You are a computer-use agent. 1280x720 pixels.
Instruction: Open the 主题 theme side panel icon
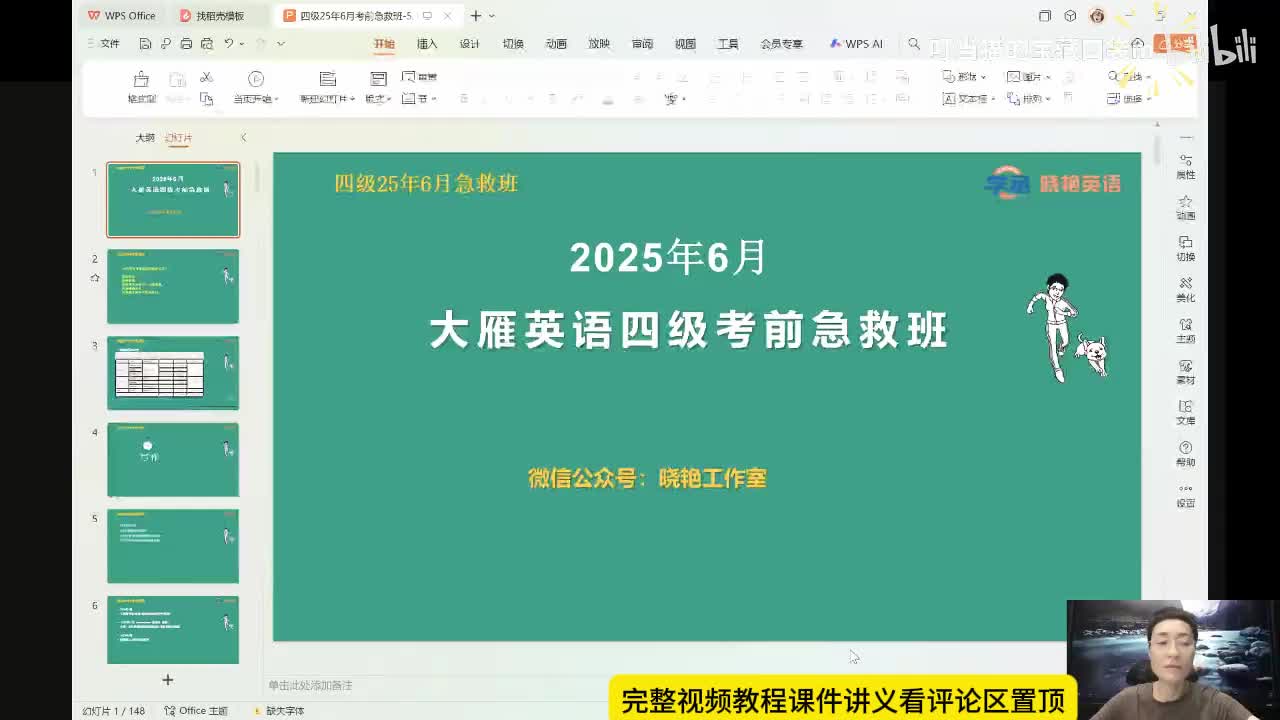pos(1186,331)
